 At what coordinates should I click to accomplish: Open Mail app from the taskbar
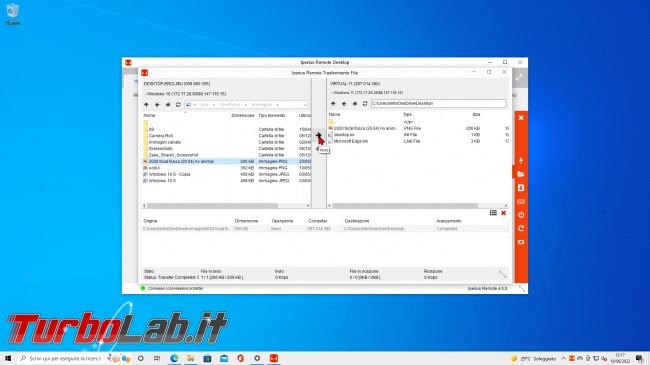[x=224, y=358]
